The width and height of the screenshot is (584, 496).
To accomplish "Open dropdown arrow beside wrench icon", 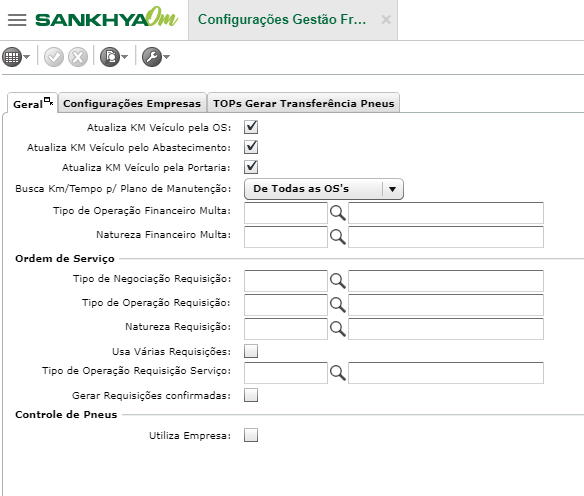I will pos(166,57).
